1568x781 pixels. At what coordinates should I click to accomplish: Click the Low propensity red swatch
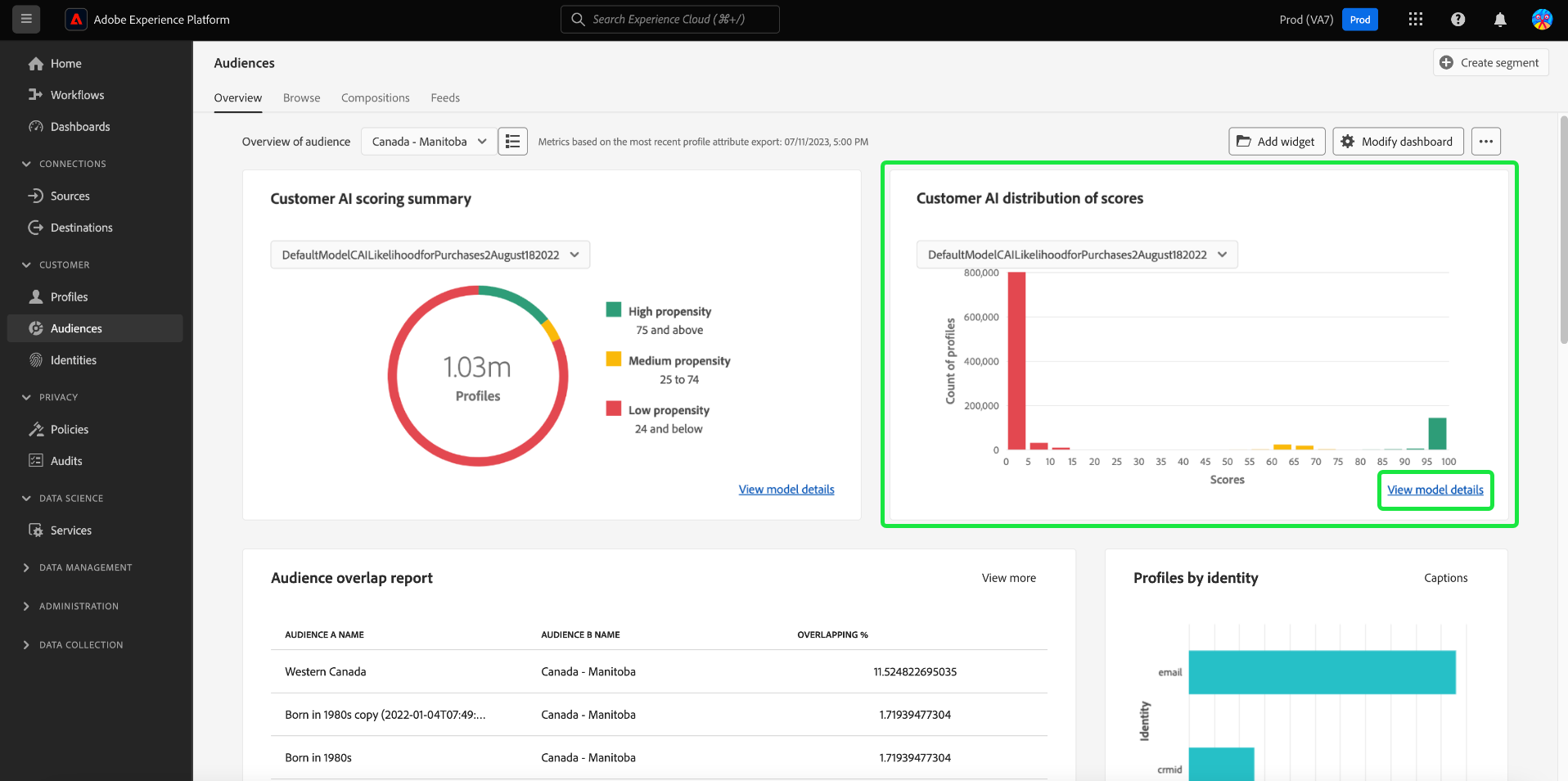click(614, 408)
